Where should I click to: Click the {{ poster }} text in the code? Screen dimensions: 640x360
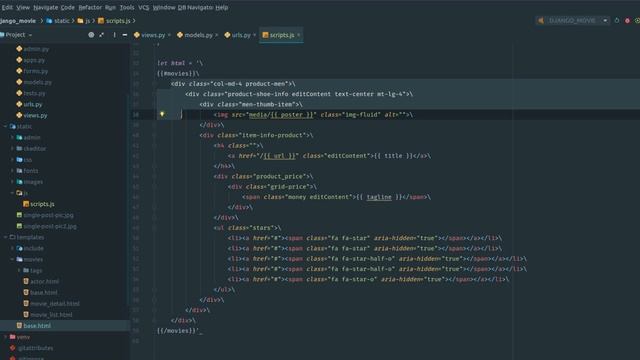291,115
